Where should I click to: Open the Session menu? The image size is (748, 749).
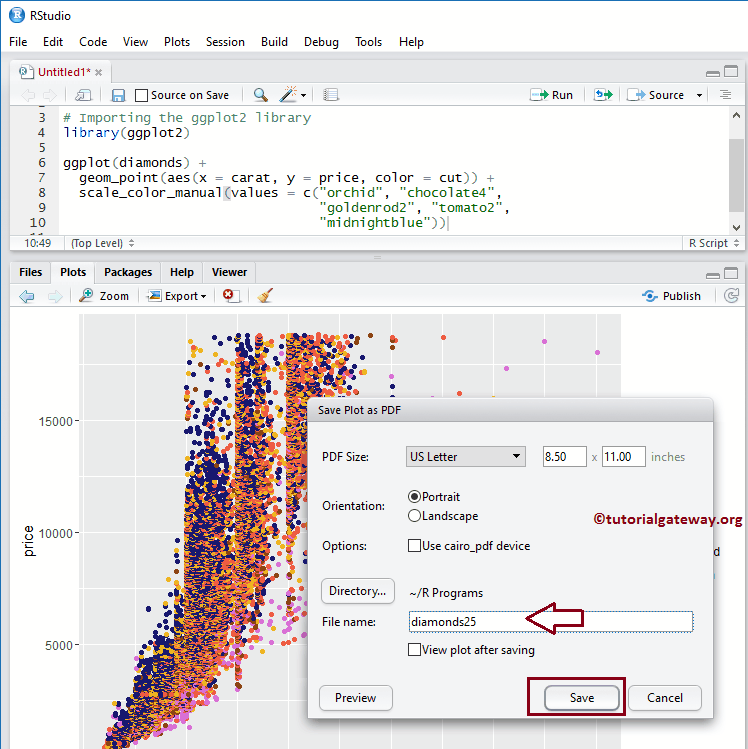coord(225,42)
